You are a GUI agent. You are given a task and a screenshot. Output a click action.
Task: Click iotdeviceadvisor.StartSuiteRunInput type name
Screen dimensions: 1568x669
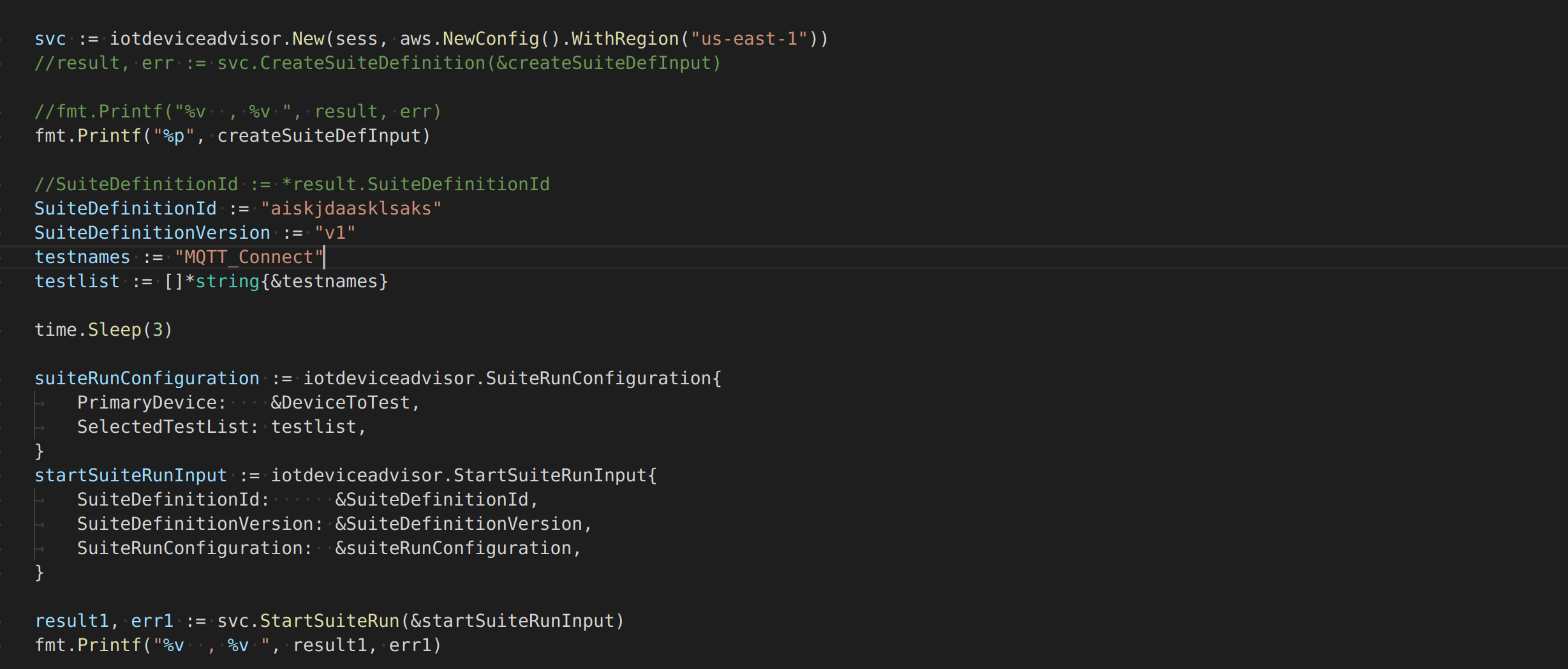click(x=459, y=476)
